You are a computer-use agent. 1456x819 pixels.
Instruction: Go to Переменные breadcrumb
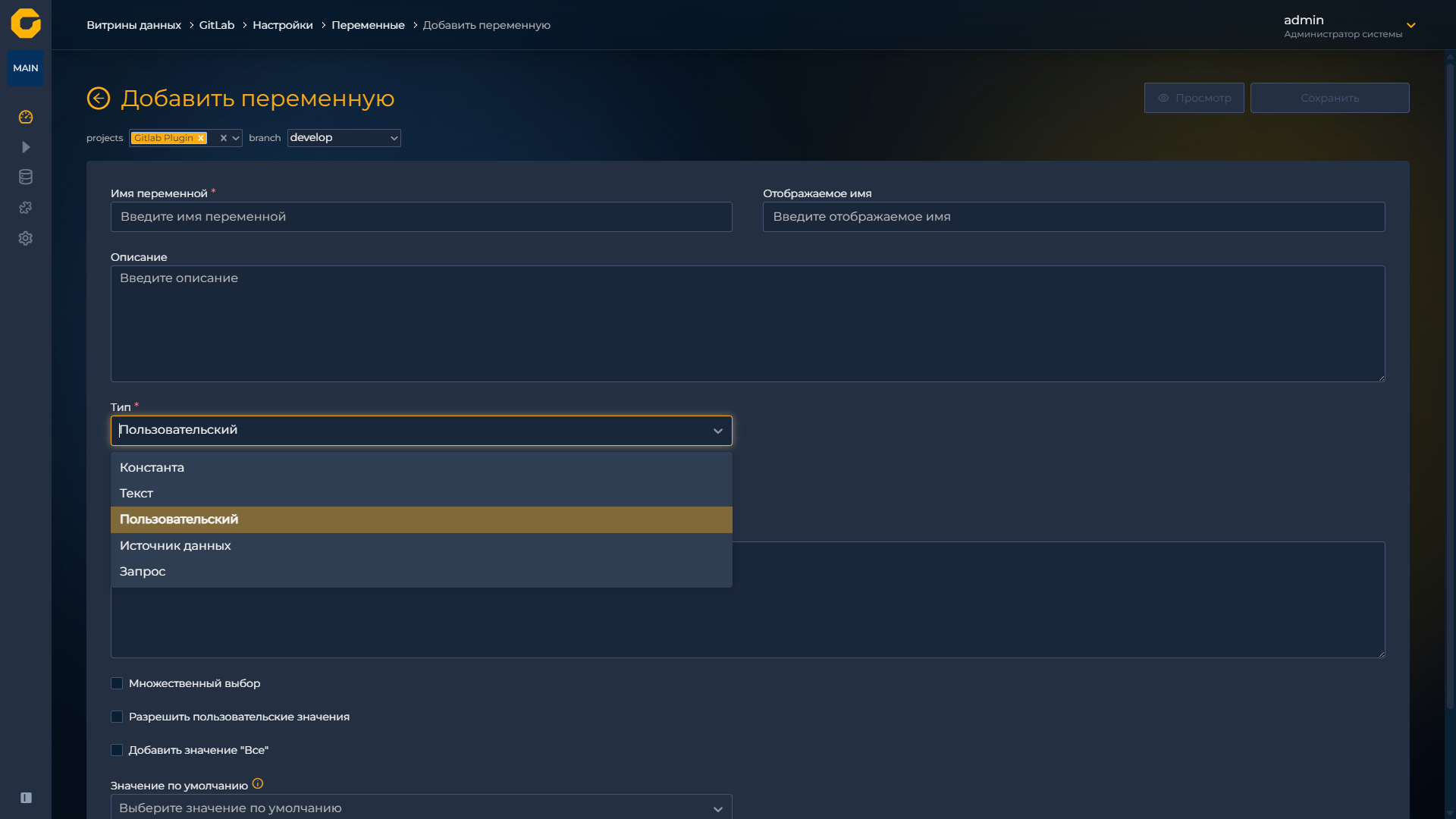tap(368, 25)
